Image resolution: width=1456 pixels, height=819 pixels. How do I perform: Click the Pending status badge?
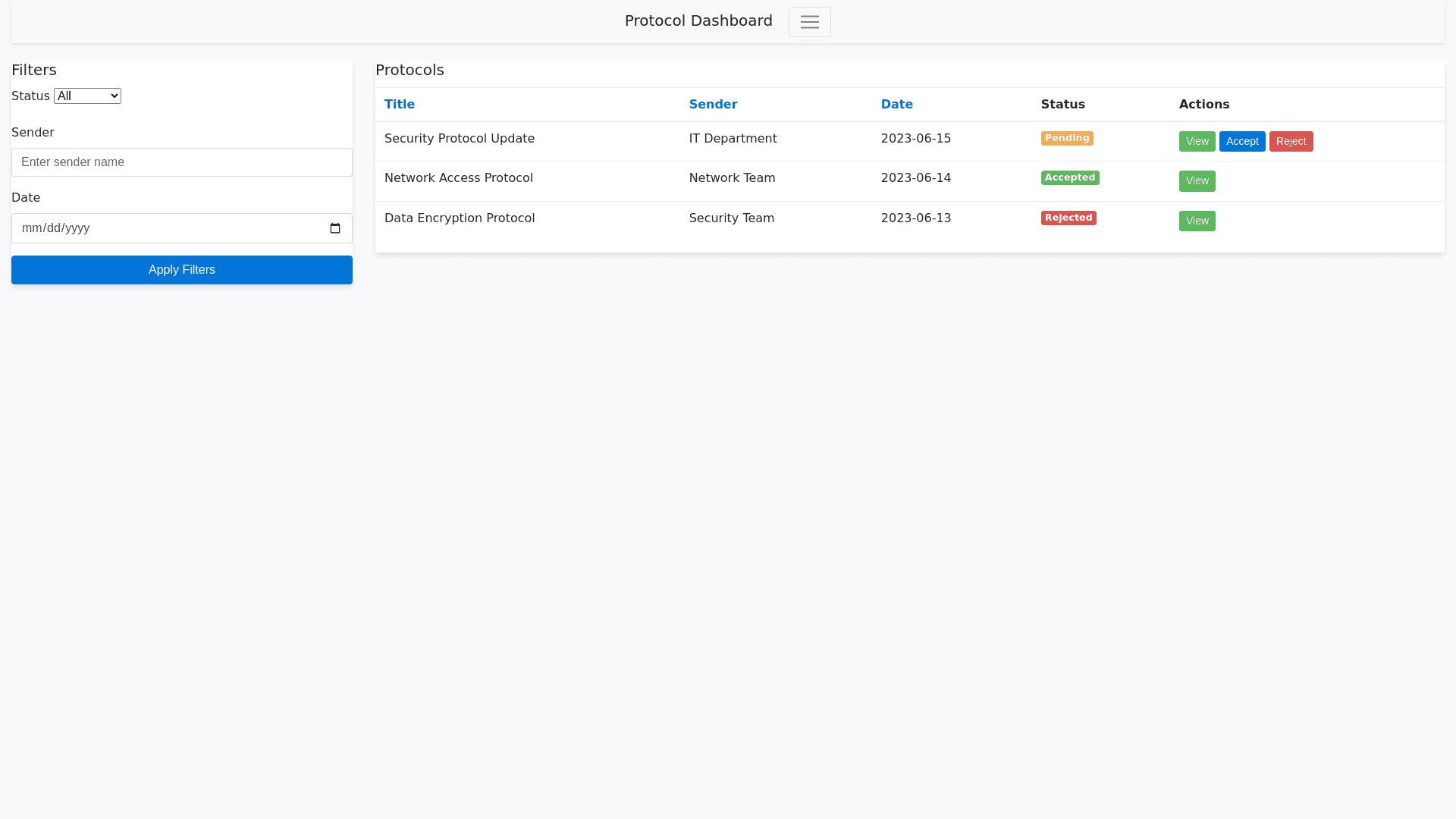(x=1066, y=138)
